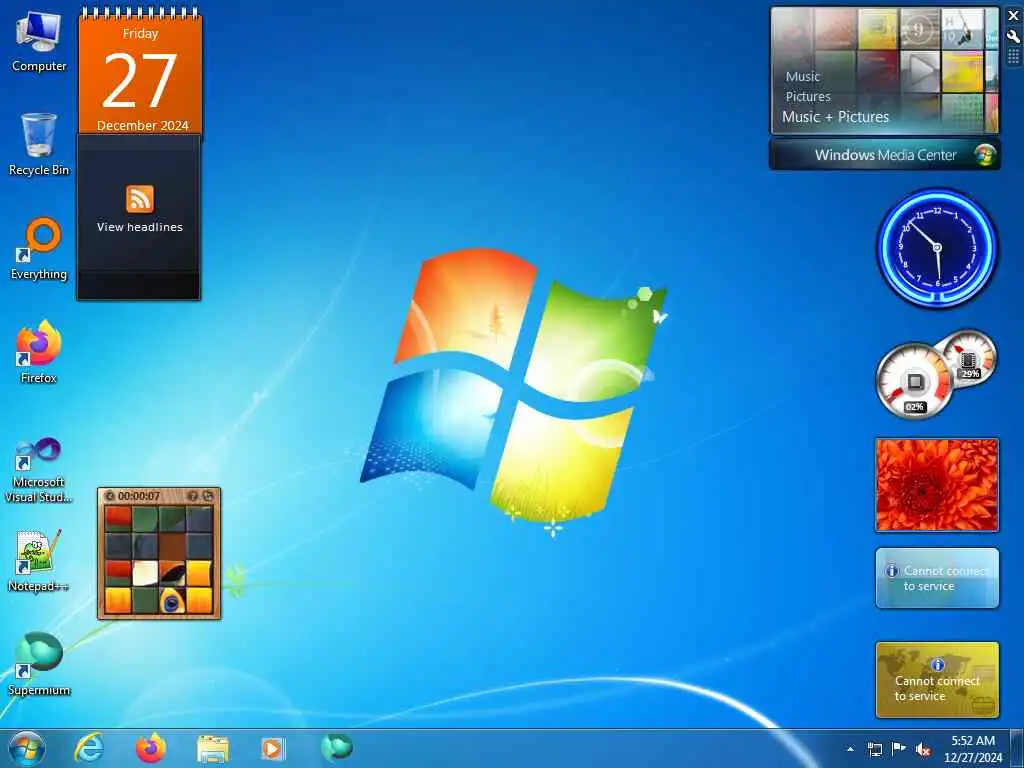
Task: Open the Computer desktop icon
Action: (x=39, y=40)
